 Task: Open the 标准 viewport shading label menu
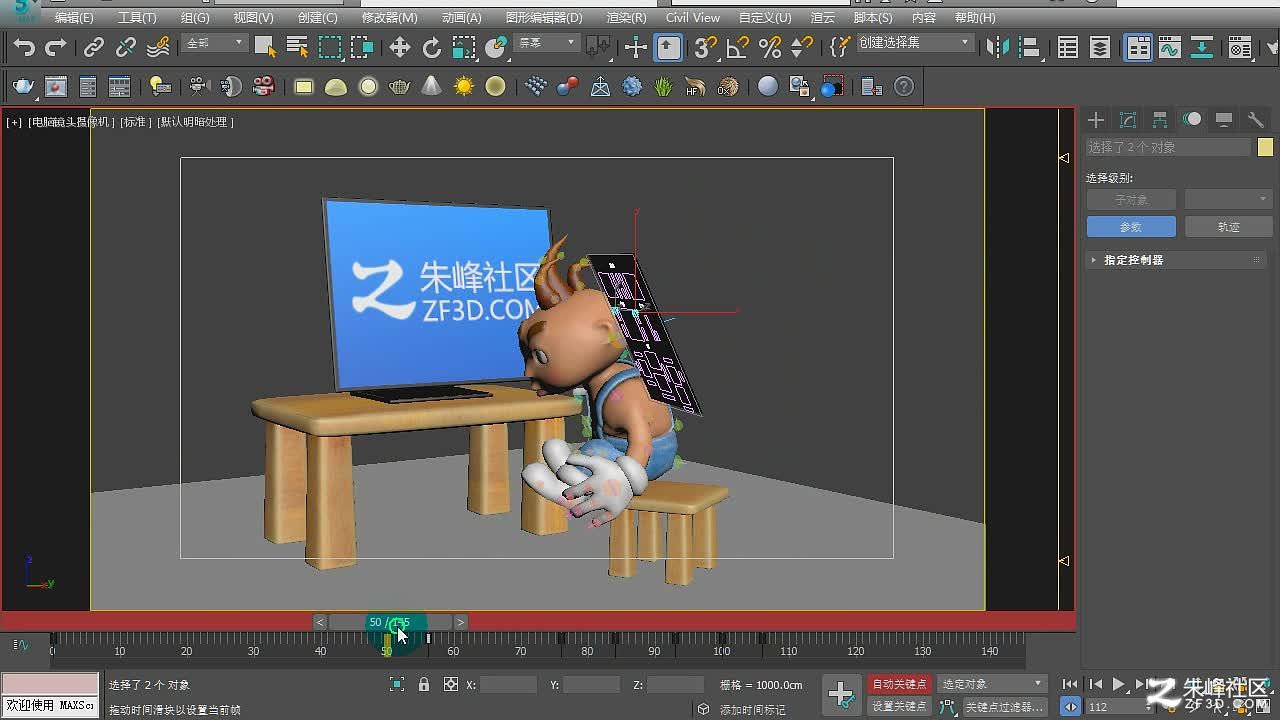click(135, 122)
